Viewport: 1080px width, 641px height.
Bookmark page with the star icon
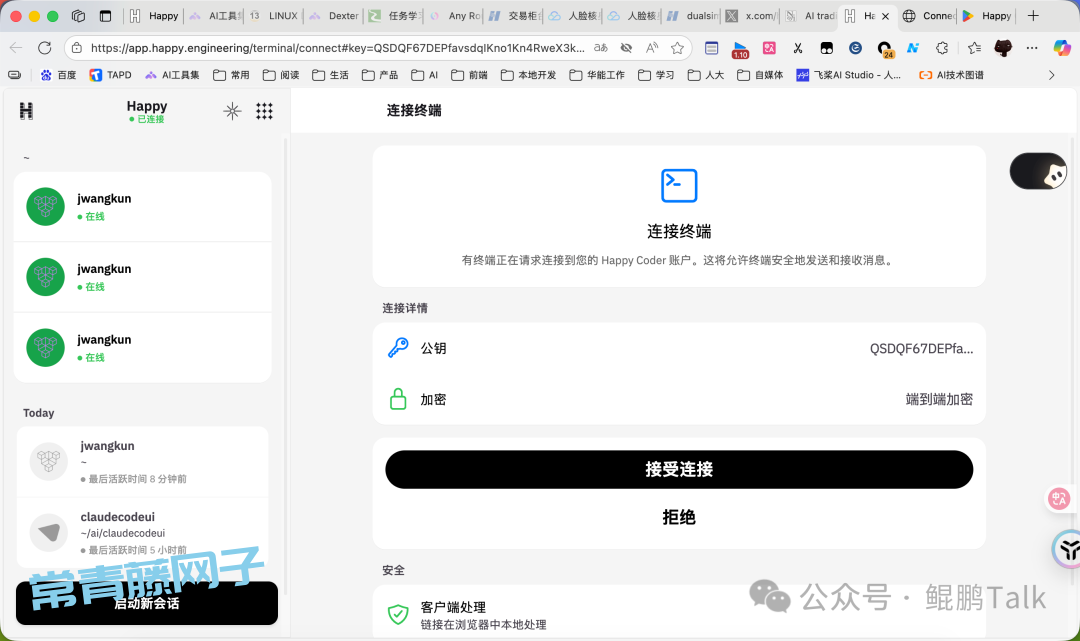(677, 48)
